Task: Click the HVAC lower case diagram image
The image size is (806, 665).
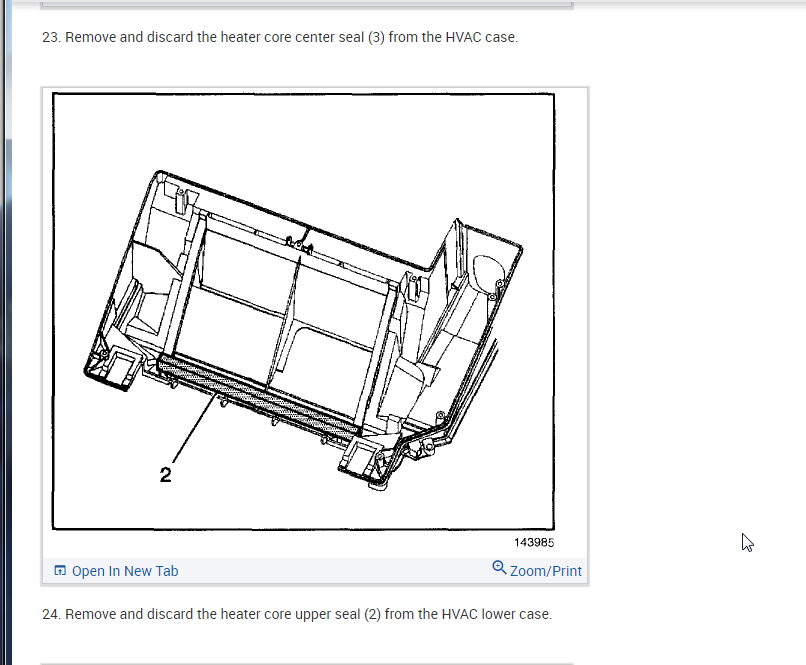Action: click(303, 311)
